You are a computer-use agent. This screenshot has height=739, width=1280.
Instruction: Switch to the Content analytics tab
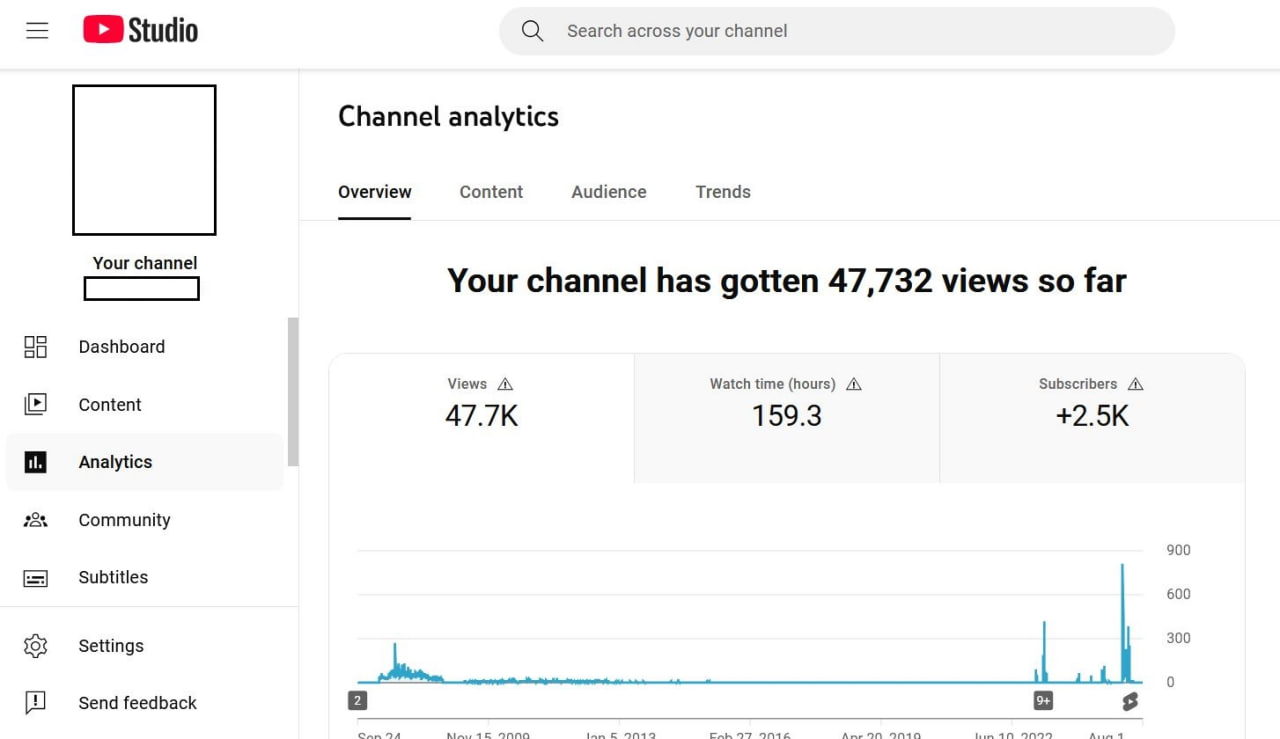tap(491, 191)
